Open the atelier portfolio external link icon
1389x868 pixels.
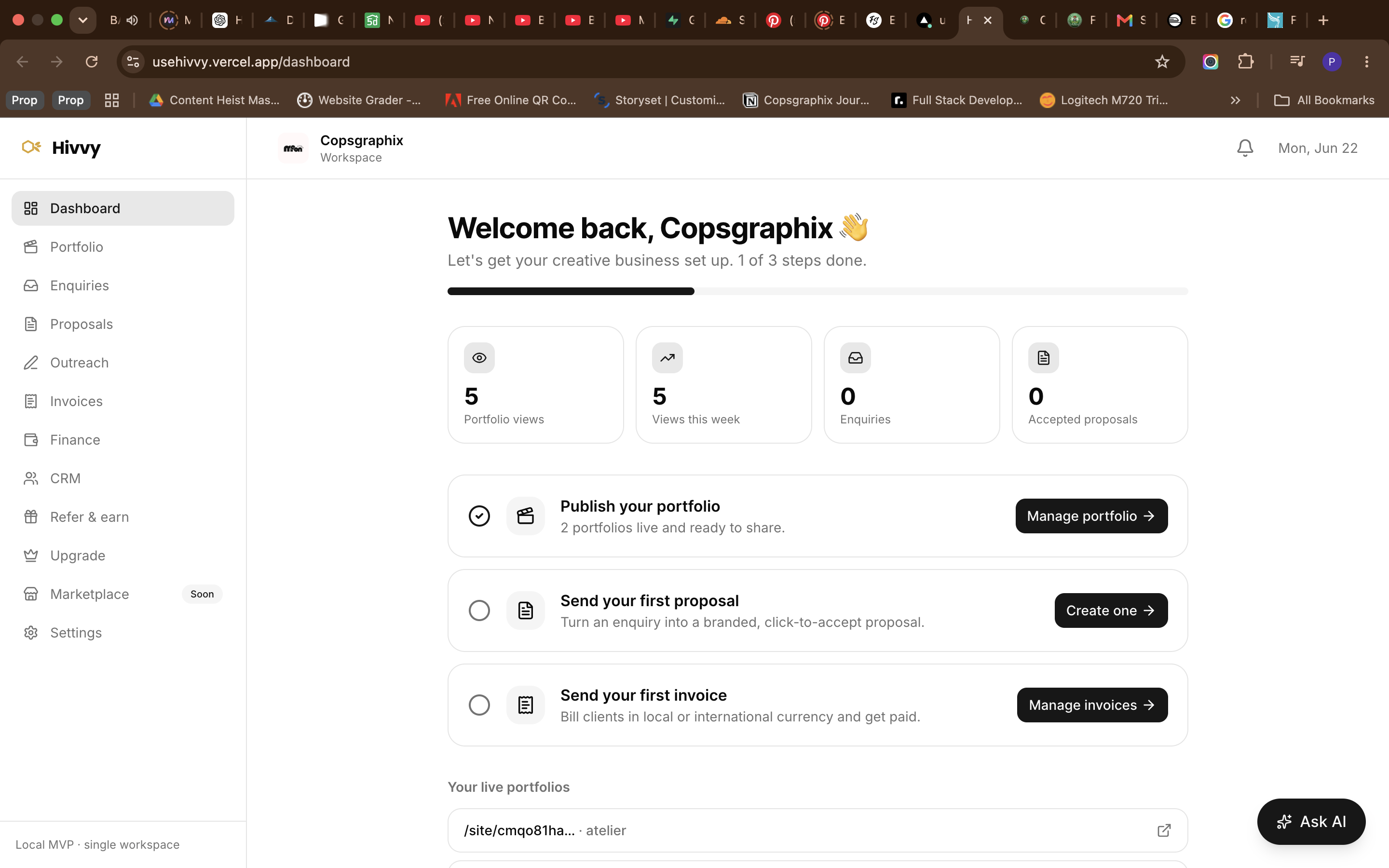(1163, 830)
